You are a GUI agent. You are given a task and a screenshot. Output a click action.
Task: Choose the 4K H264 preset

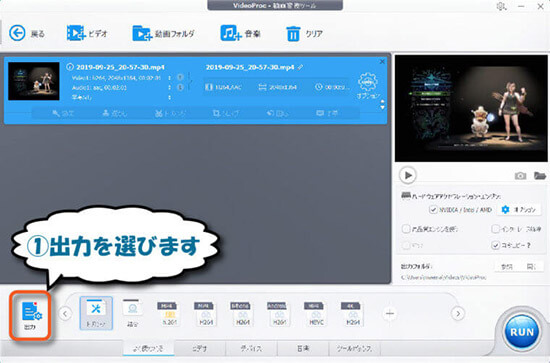[x=353, y=314]
